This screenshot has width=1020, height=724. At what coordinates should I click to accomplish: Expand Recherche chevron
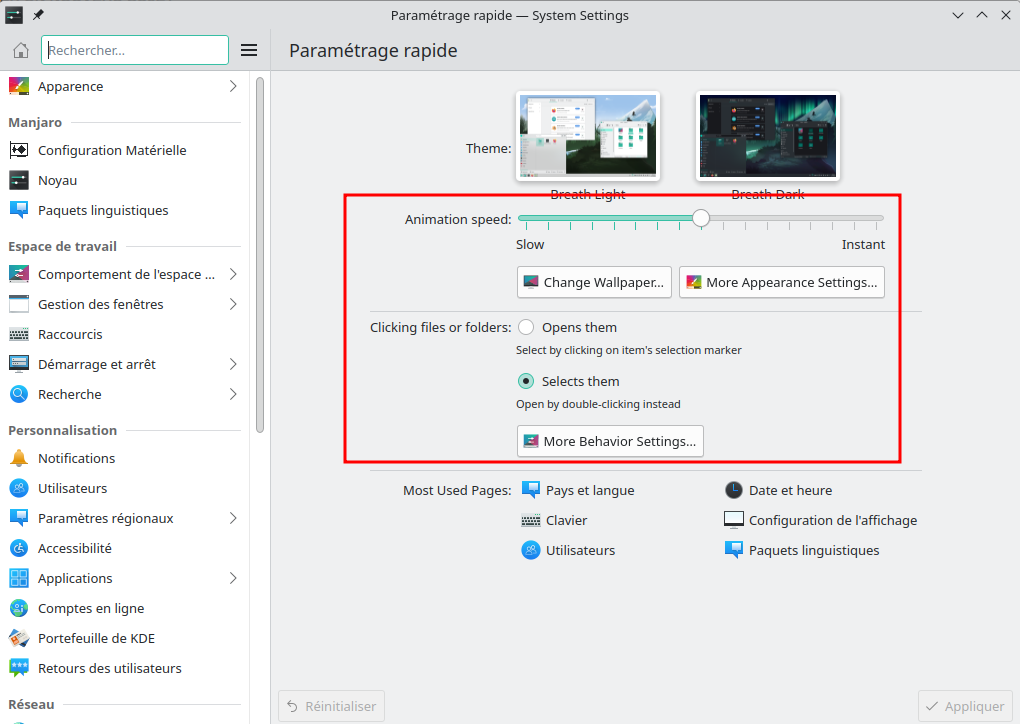coord(233,394)
